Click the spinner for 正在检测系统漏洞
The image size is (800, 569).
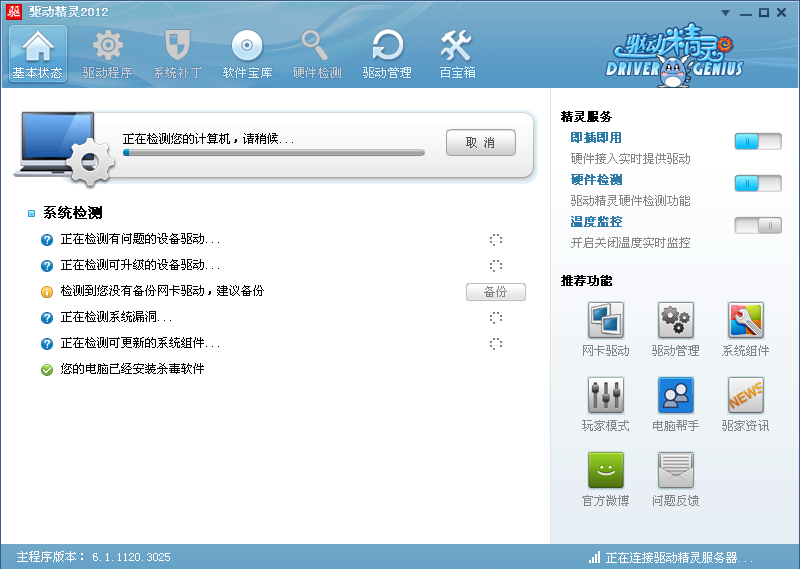pyautogui.click(x=496, y=318)
